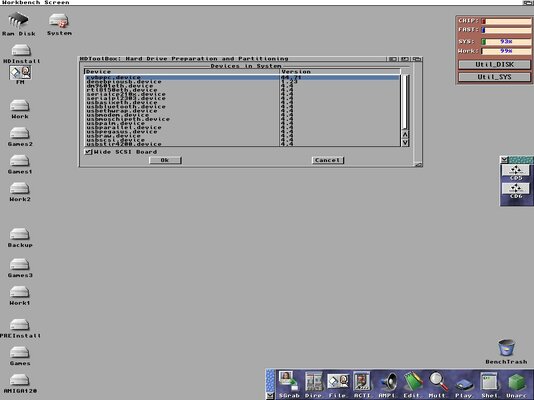Click device list scroll down arrow
534x400 pixels.
pyautogui.click(x=405, y=142)
